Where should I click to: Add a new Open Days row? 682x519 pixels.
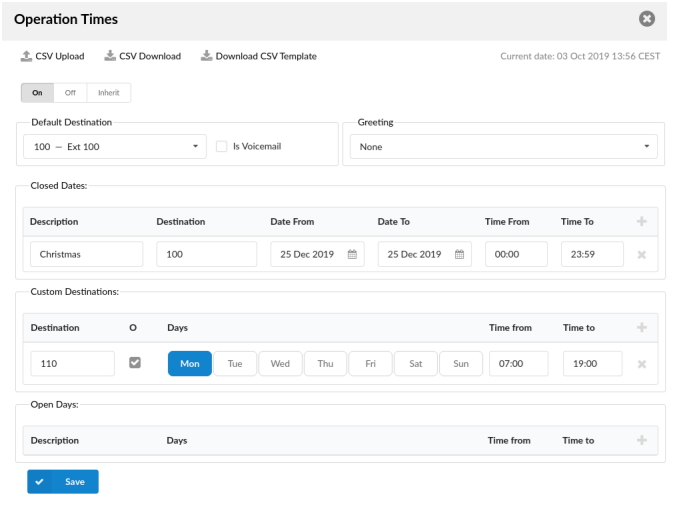click(641, 440)
